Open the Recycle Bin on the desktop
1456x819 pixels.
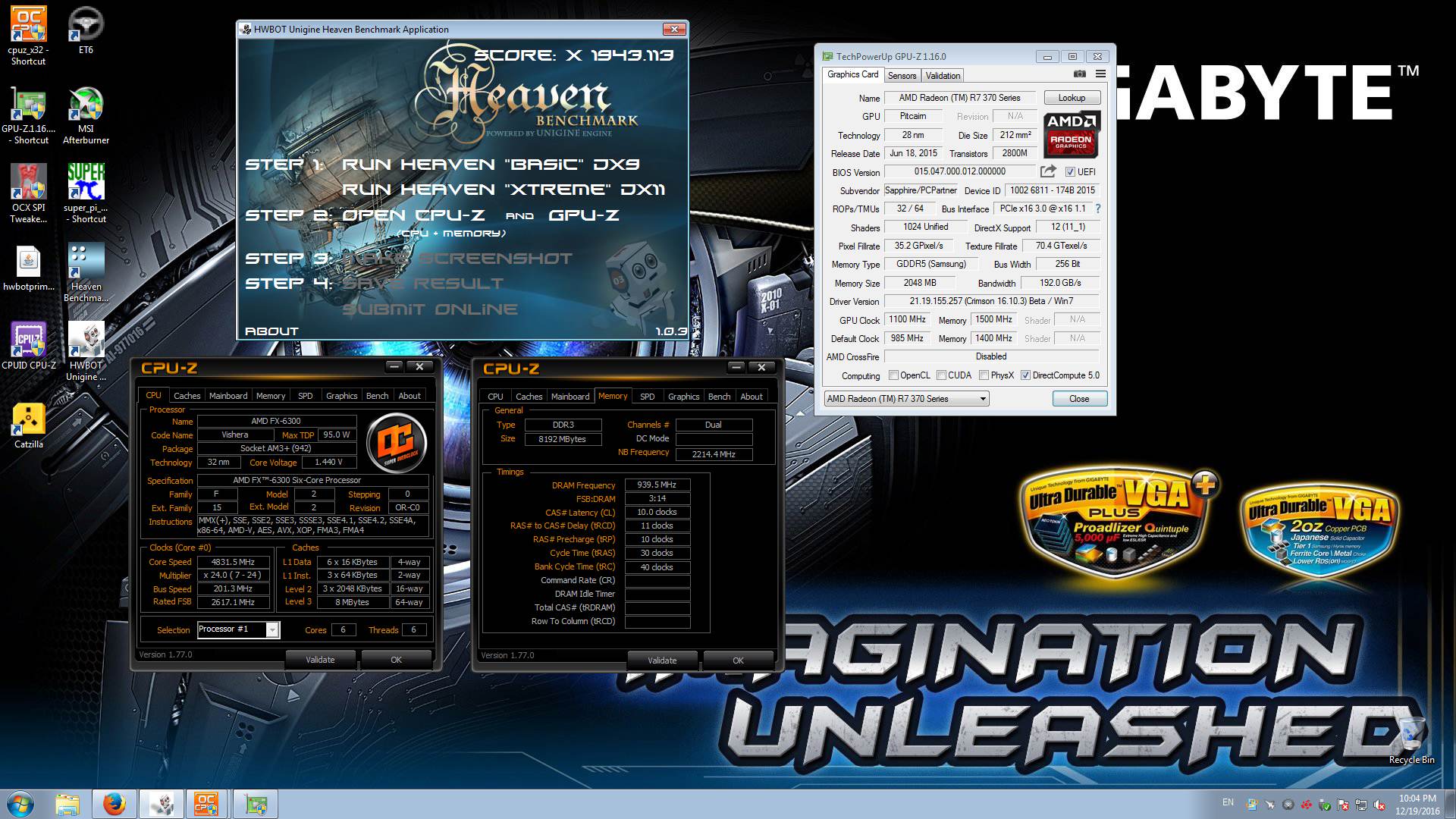coord(1411,741)
